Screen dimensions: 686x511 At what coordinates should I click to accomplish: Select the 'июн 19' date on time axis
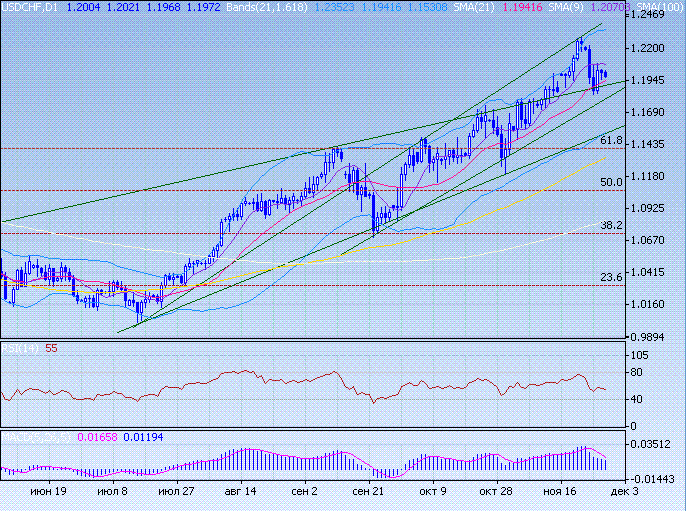(x=48, y=492)
